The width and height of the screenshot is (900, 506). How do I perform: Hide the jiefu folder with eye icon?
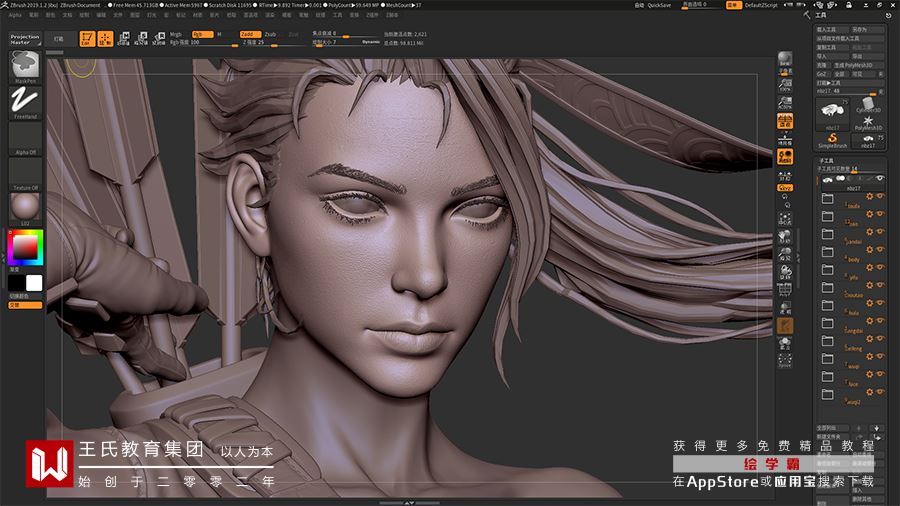coord(880,269)
